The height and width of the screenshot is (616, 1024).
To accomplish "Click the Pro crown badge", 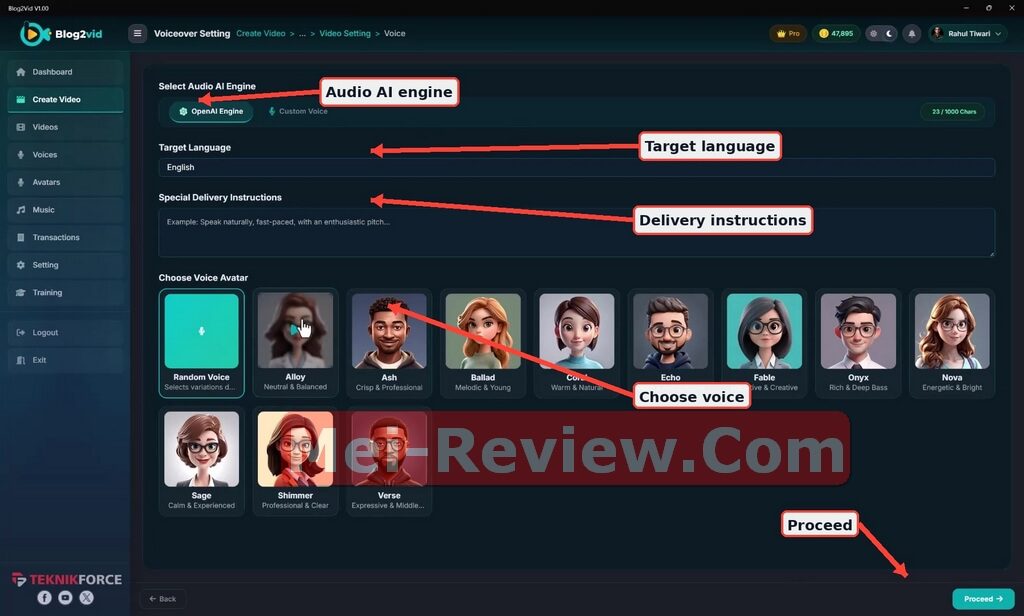I will [788, 33].
